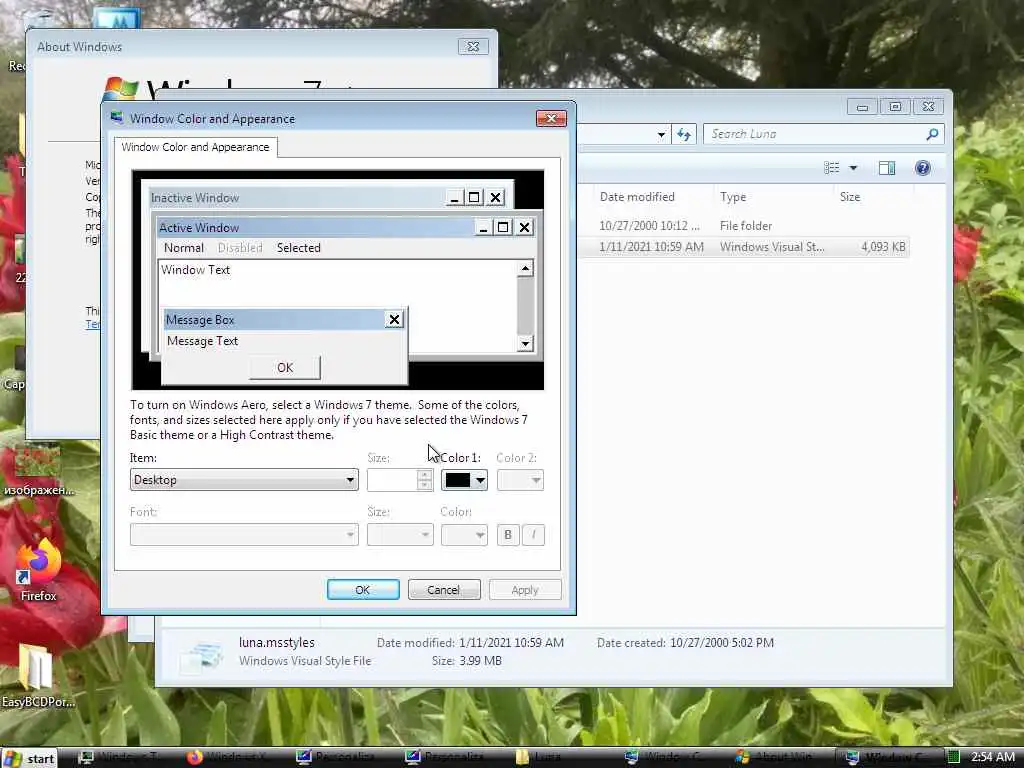Open the изображен... image on desktop
1024x768 pixels.
coord(38,469)
